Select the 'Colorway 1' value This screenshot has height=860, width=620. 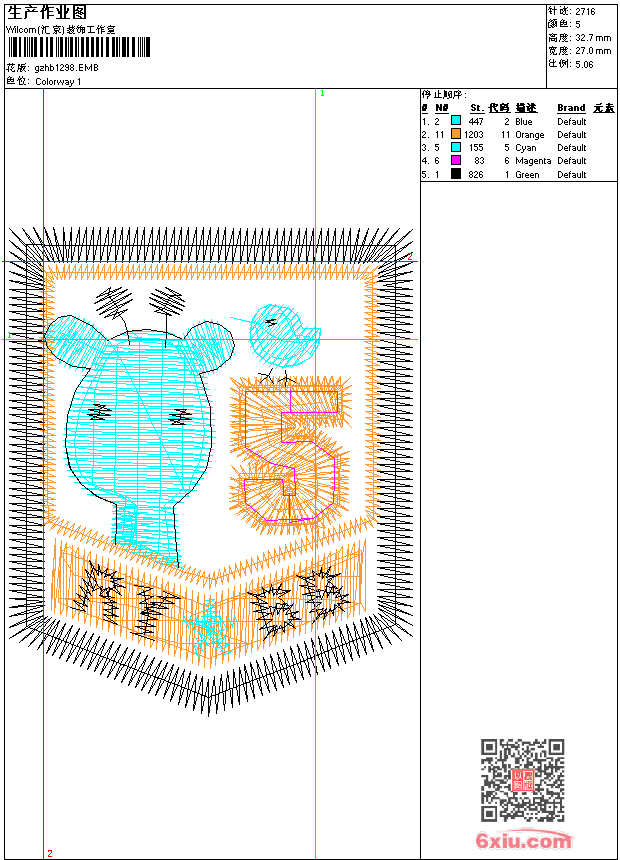[58, 82]
